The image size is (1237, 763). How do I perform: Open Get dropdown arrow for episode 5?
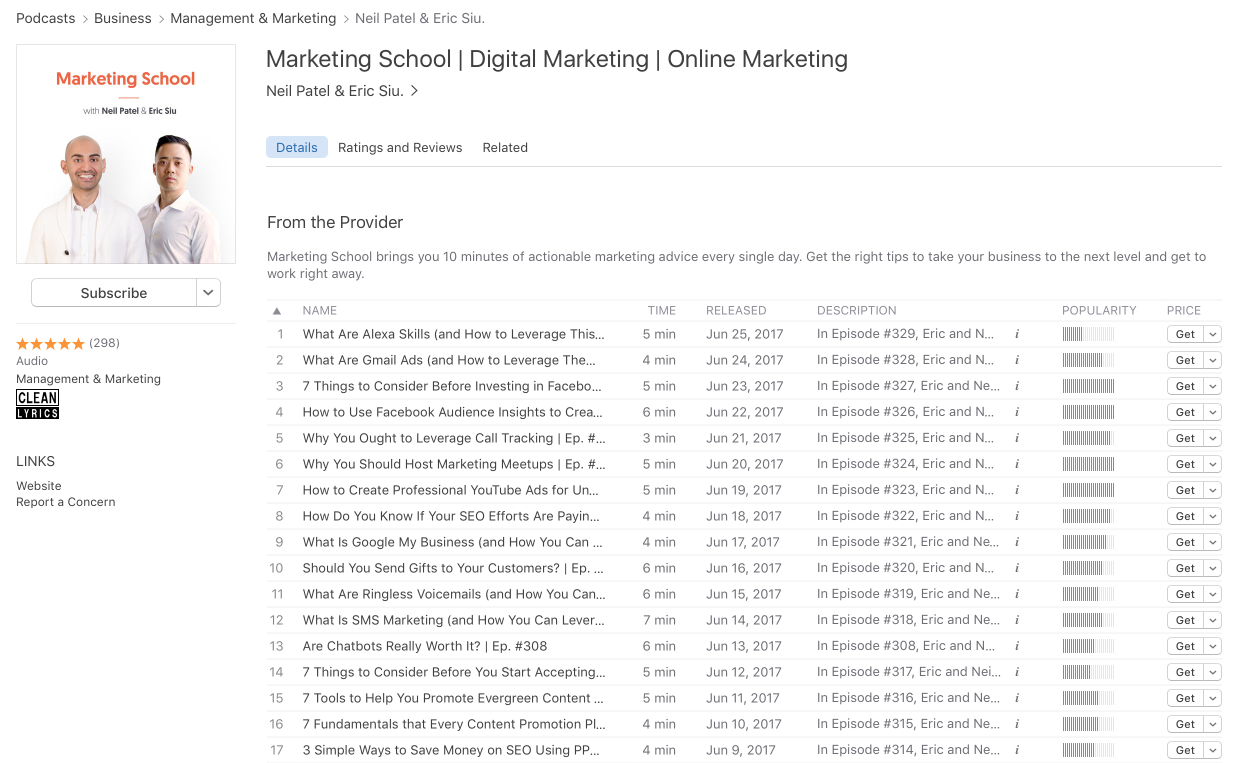tap(1213, 438)
